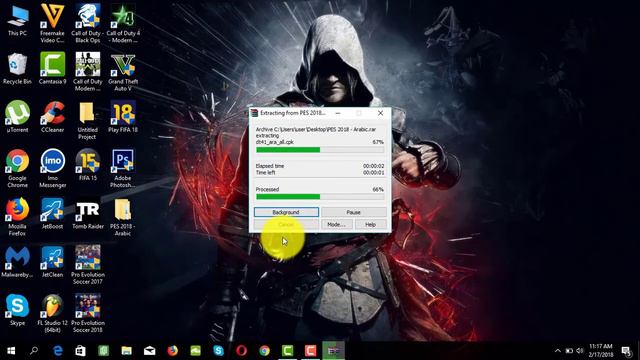Select Call of Duty Black Ops shortcut
Viewport: 640px width, 360px height.
88,23
